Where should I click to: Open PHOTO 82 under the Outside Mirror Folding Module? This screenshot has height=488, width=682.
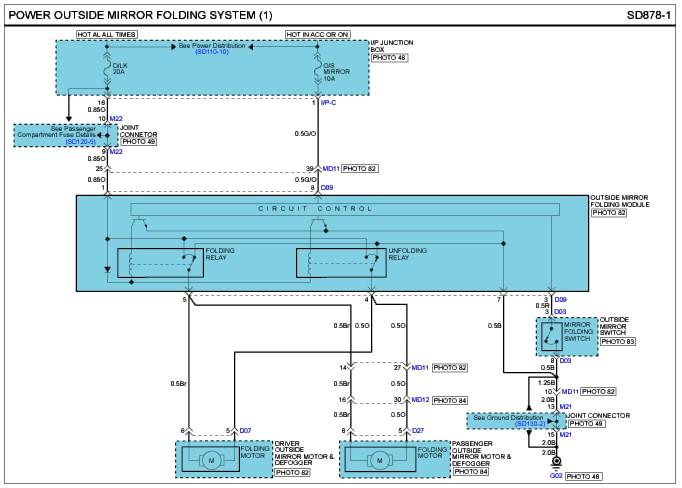coord(609,213)
